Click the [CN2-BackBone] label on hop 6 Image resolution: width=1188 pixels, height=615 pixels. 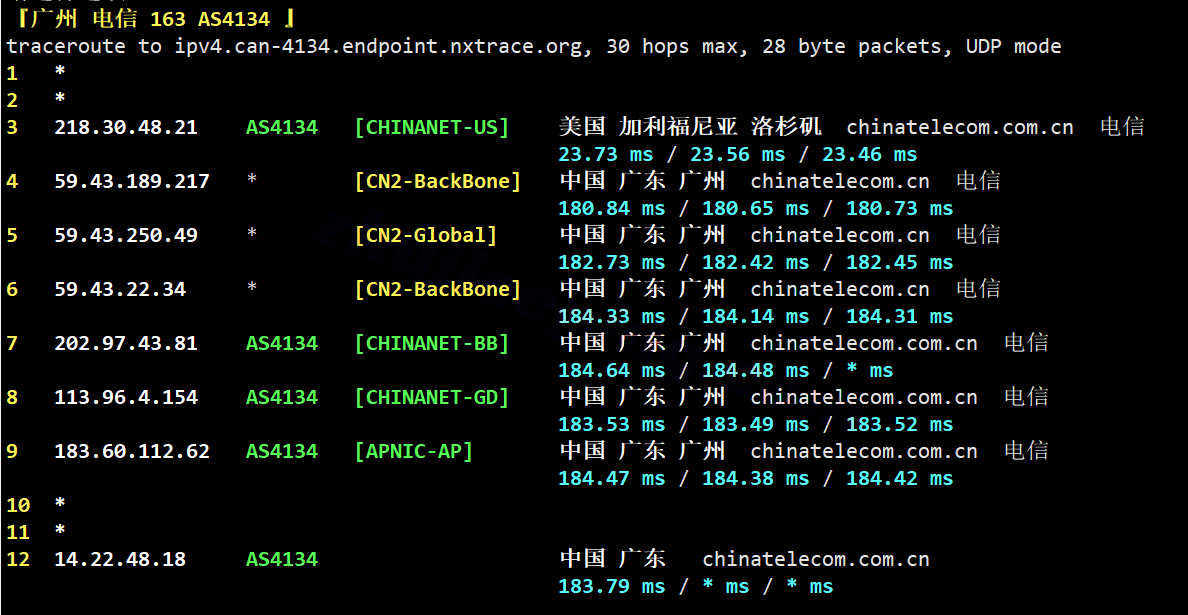(x=438, y=289)
